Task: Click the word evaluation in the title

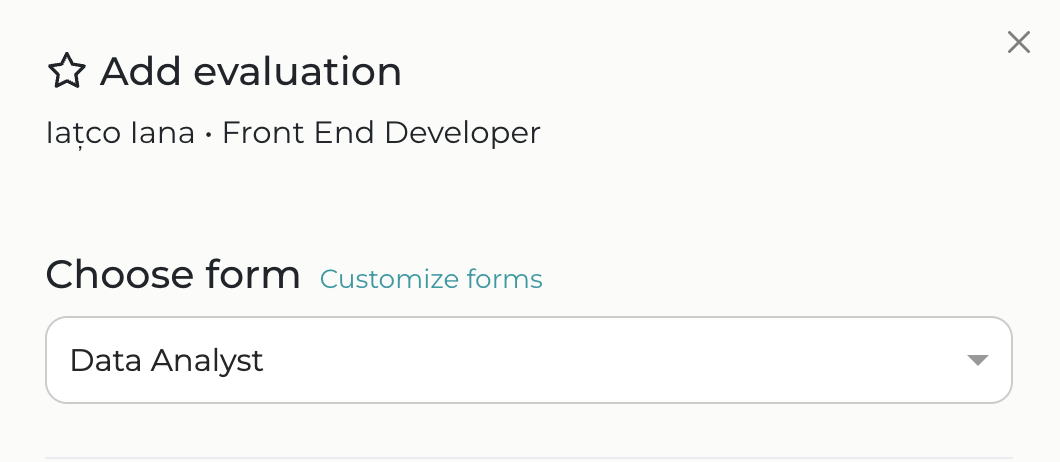Action: [297, 72]
